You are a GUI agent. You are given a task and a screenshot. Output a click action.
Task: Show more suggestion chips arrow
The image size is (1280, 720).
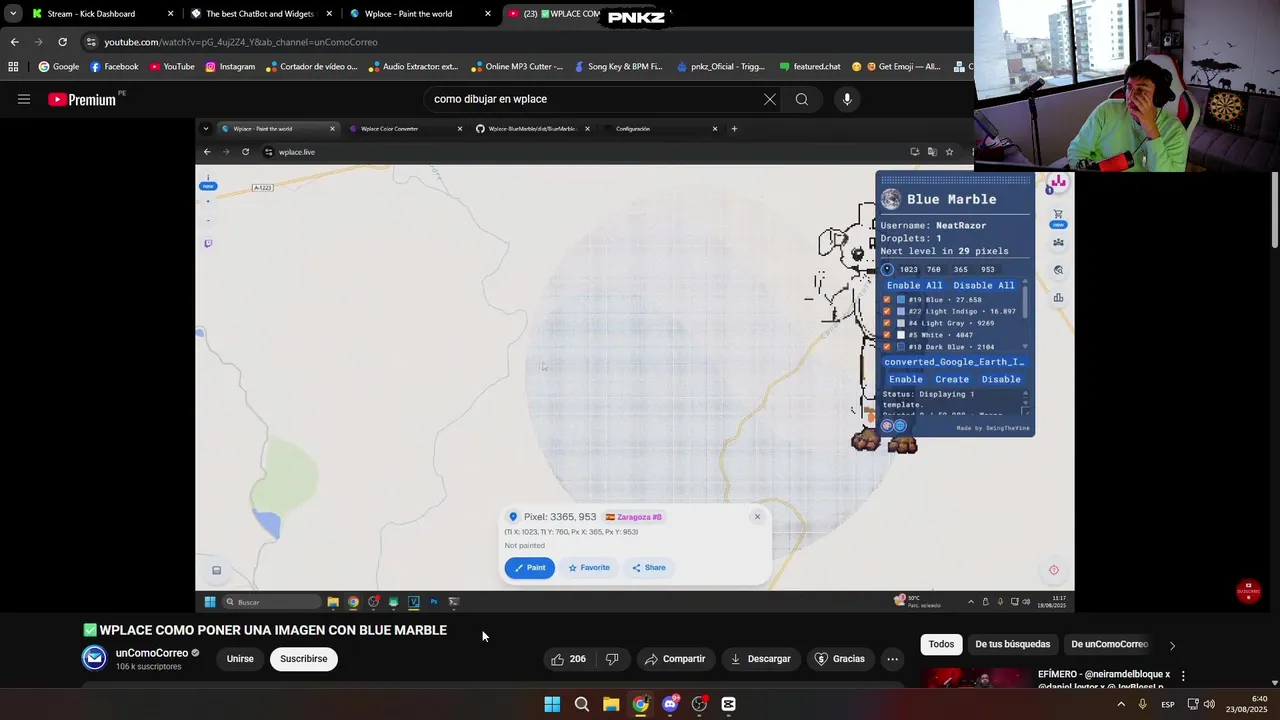pyautogui.click(x=1172, y=645)
